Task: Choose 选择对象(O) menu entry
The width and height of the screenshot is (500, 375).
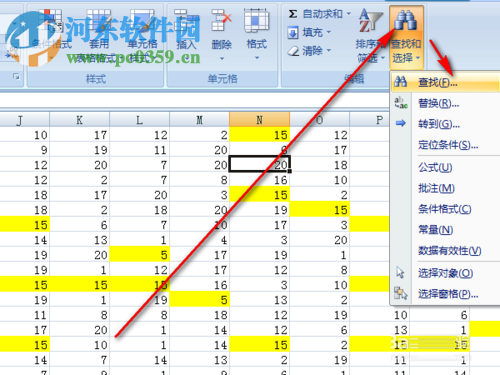Action: [446, 273]
